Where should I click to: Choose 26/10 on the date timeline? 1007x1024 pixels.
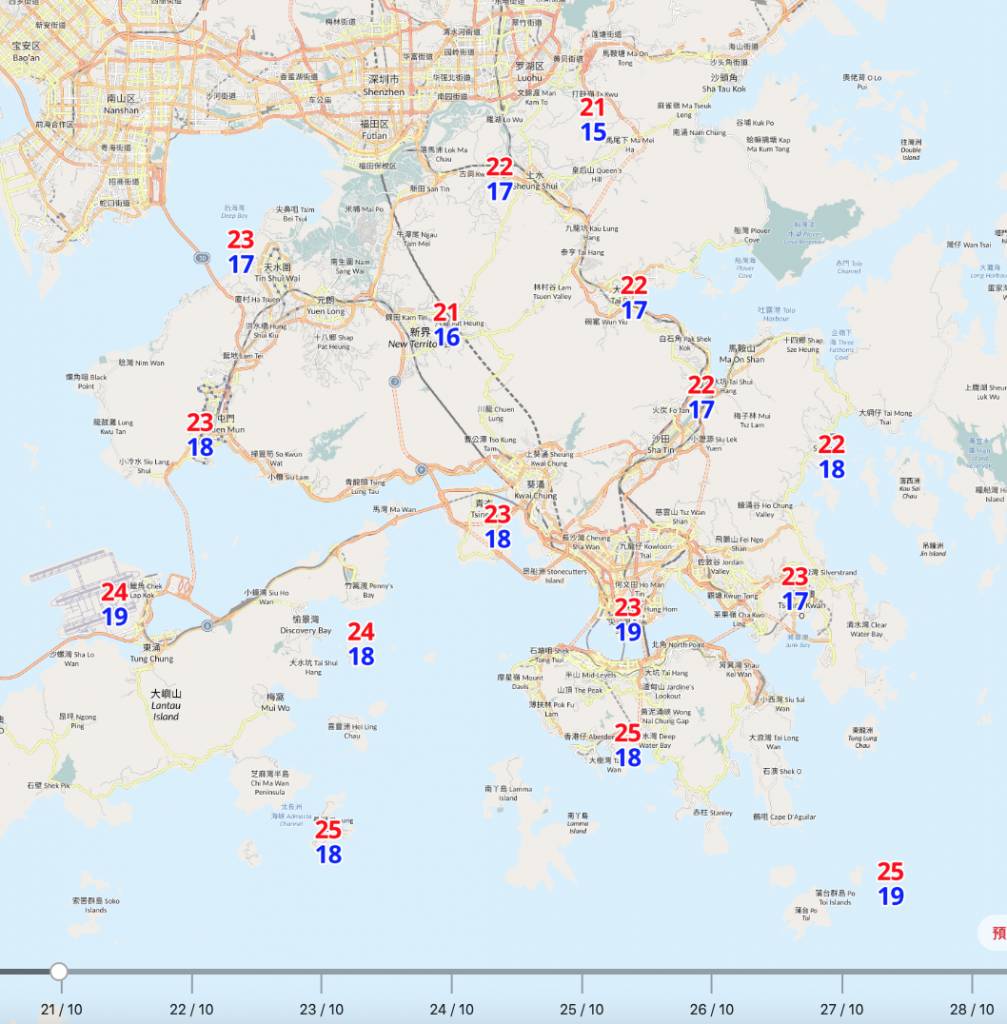click(x=712, y=1009)
